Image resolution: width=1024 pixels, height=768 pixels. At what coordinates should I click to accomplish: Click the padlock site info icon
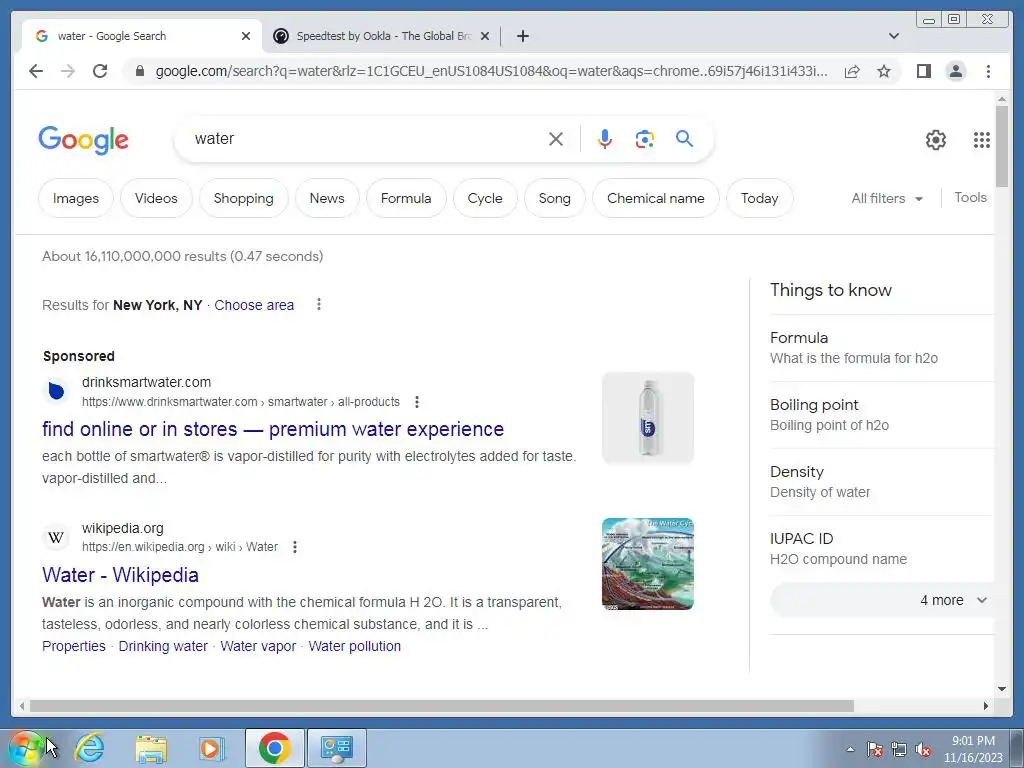pos(139,71)
